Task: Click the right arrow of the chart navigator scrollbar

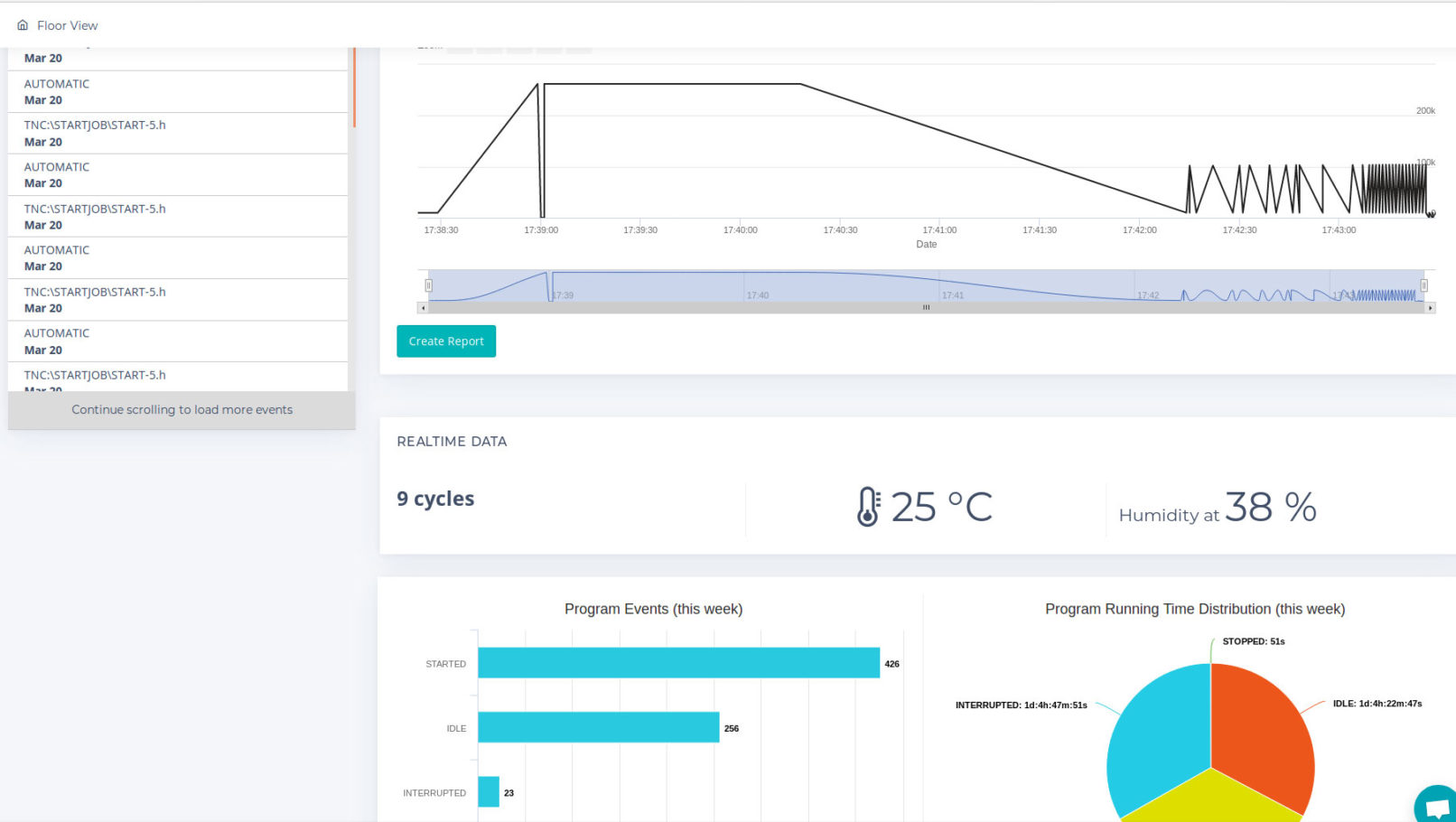Action: [1430, 308]
